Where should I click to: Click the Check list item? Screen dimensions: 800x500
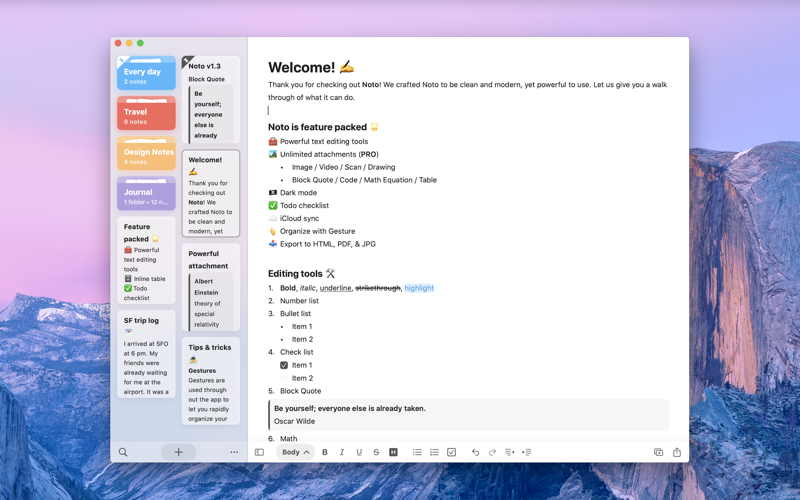296,352
